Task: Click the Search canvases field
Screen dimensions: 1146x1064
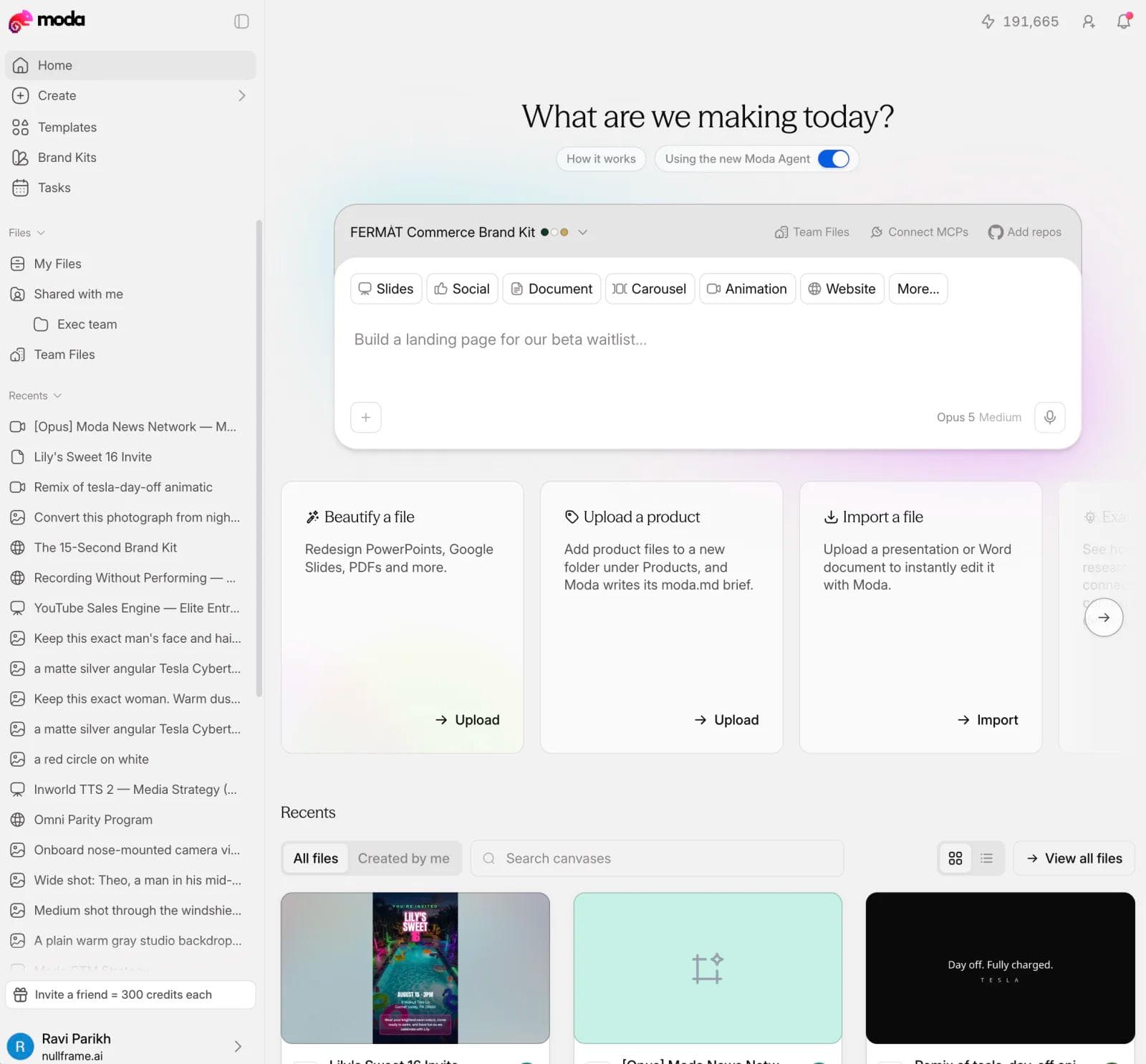Action: click(x=657, y=858)
